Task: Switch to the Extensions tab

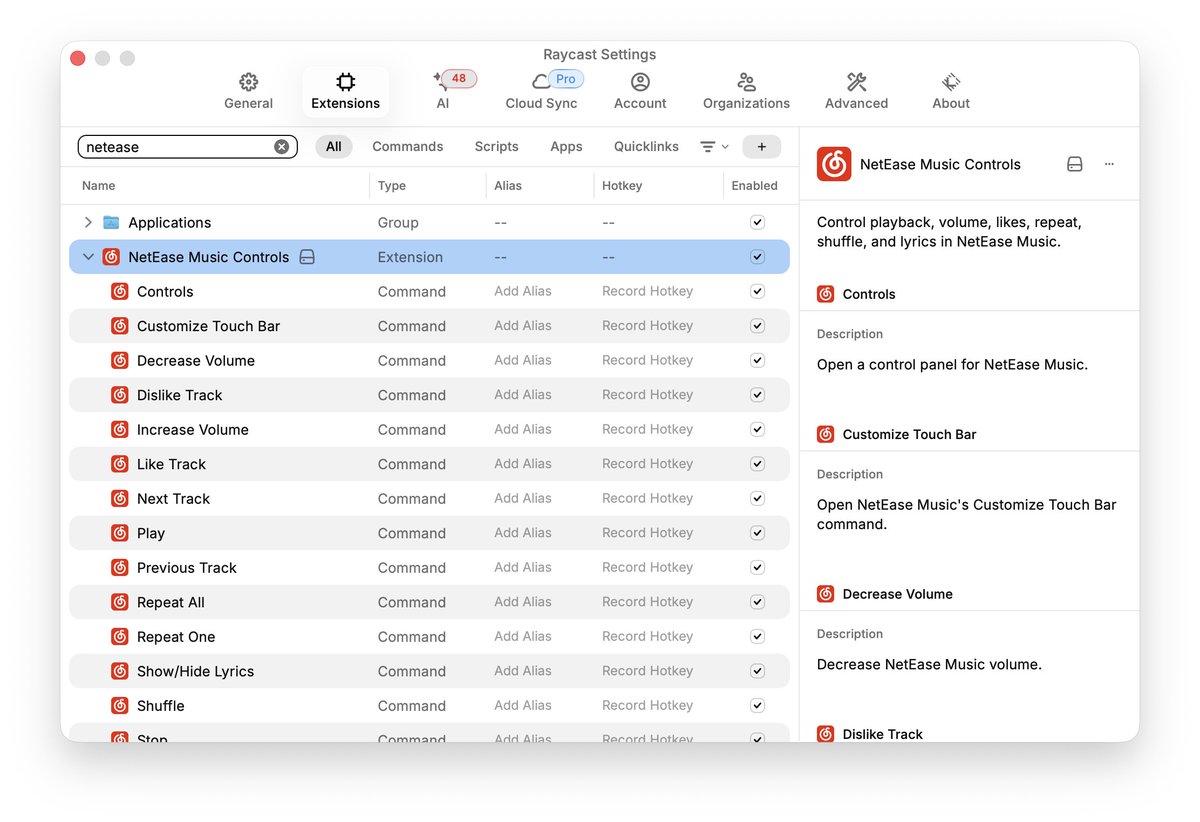Action: coord(345,91)
